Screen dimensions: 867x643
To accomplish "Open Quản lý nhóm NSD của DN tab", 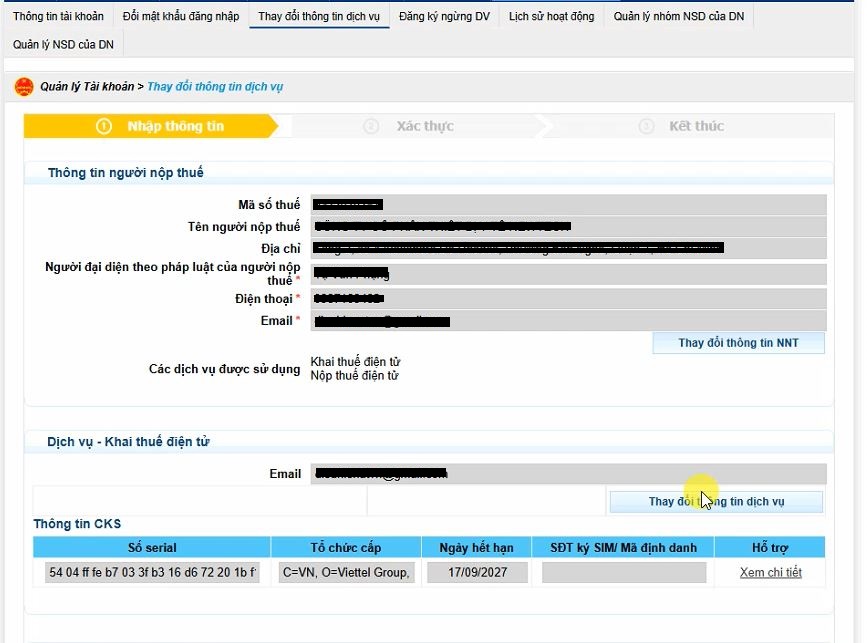I will click(x=678, y=17).
